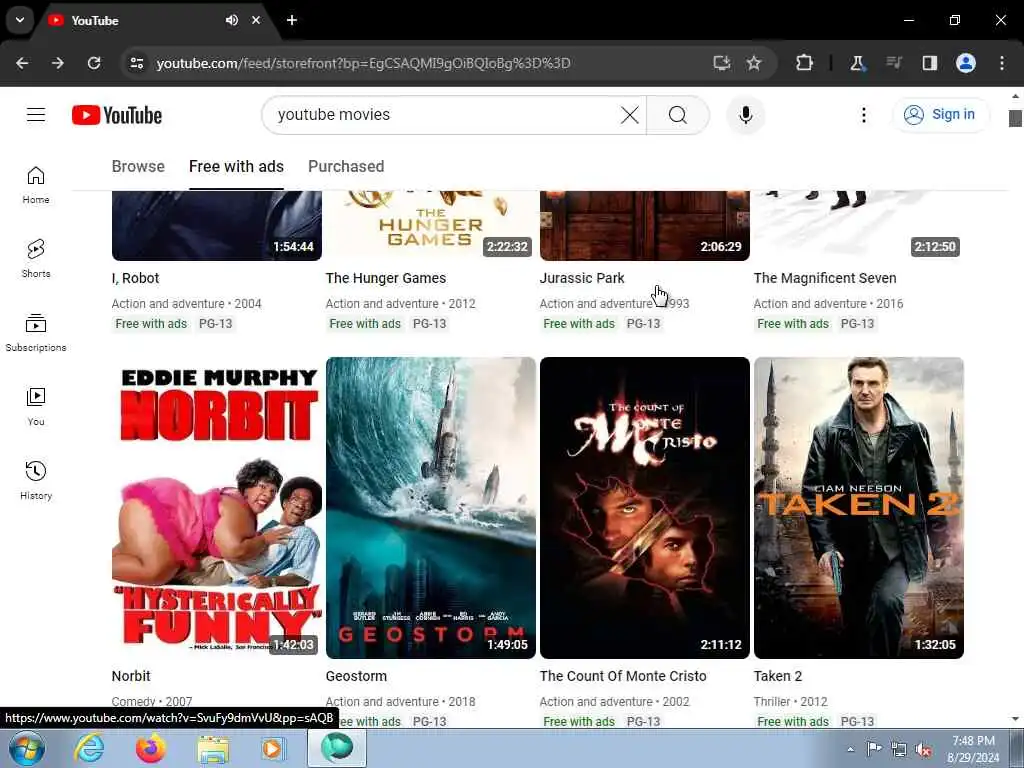Image resolution: width=1024 pixels, height=768 pixels.
Task: Open Chrome three-dot menu
Action: pos(1002,63)
